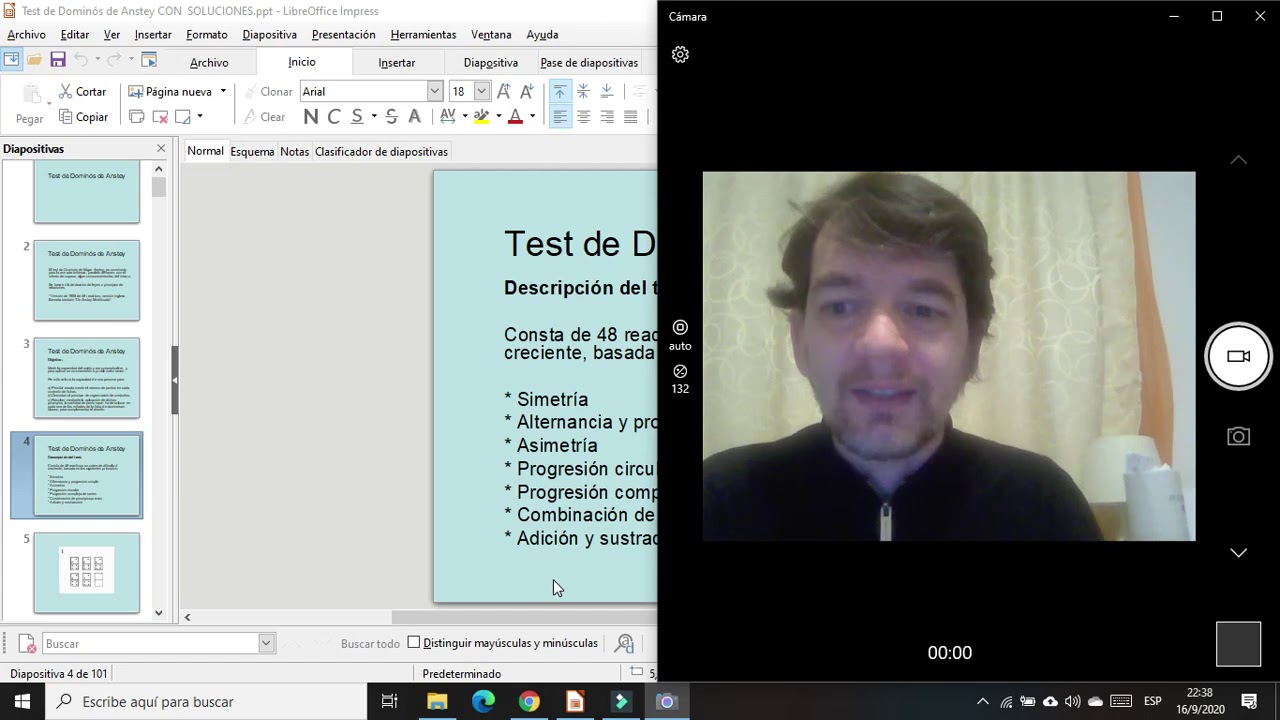Click the red font color swatch
Screen dimensions: 1280x720
pyautogui.click(x=516, y=117)
